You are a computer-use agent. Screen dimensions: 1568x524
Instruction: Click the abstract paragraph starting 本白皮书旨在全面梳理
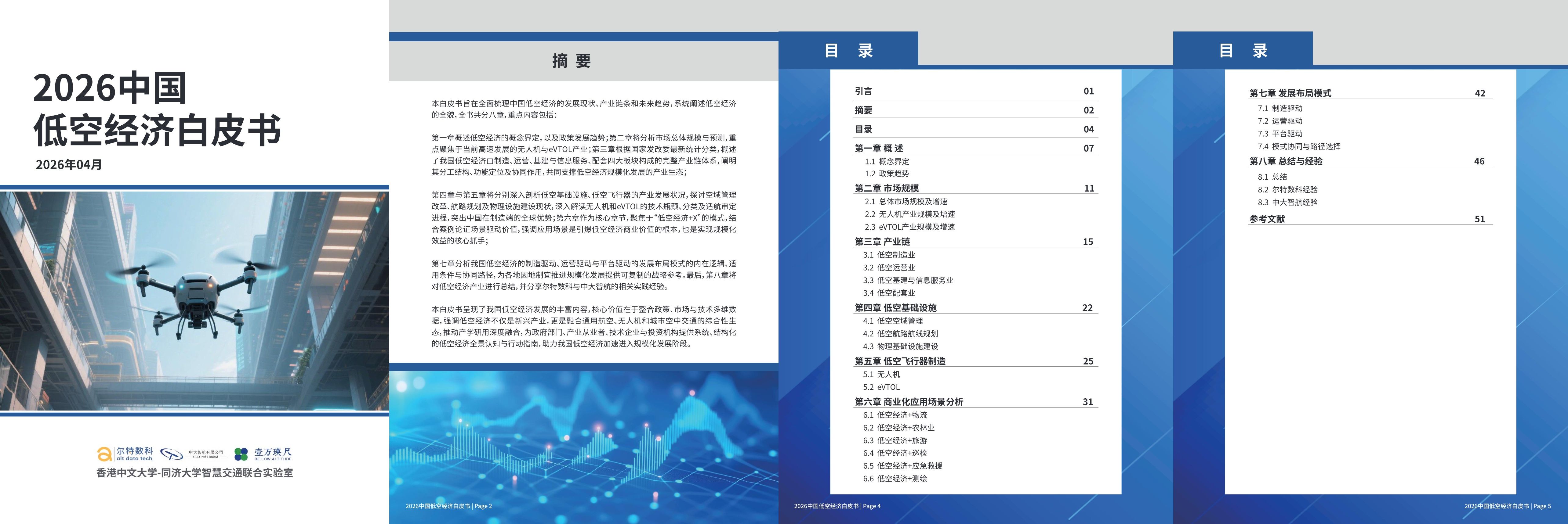(584, 109)
